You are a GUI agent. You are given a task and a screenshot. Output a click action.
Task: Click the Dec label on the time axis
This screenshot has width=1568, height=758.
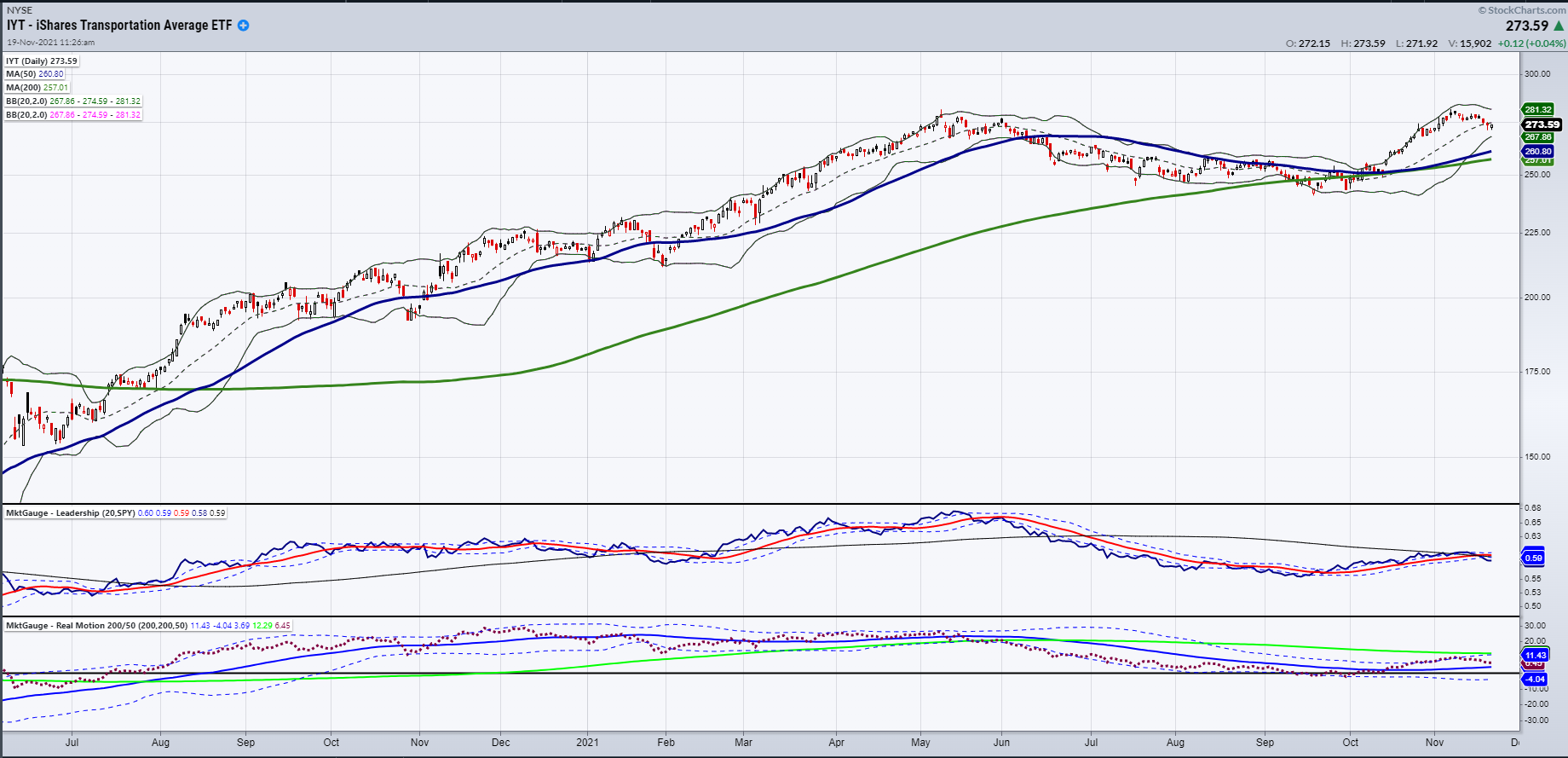click(x=501, y=743)
